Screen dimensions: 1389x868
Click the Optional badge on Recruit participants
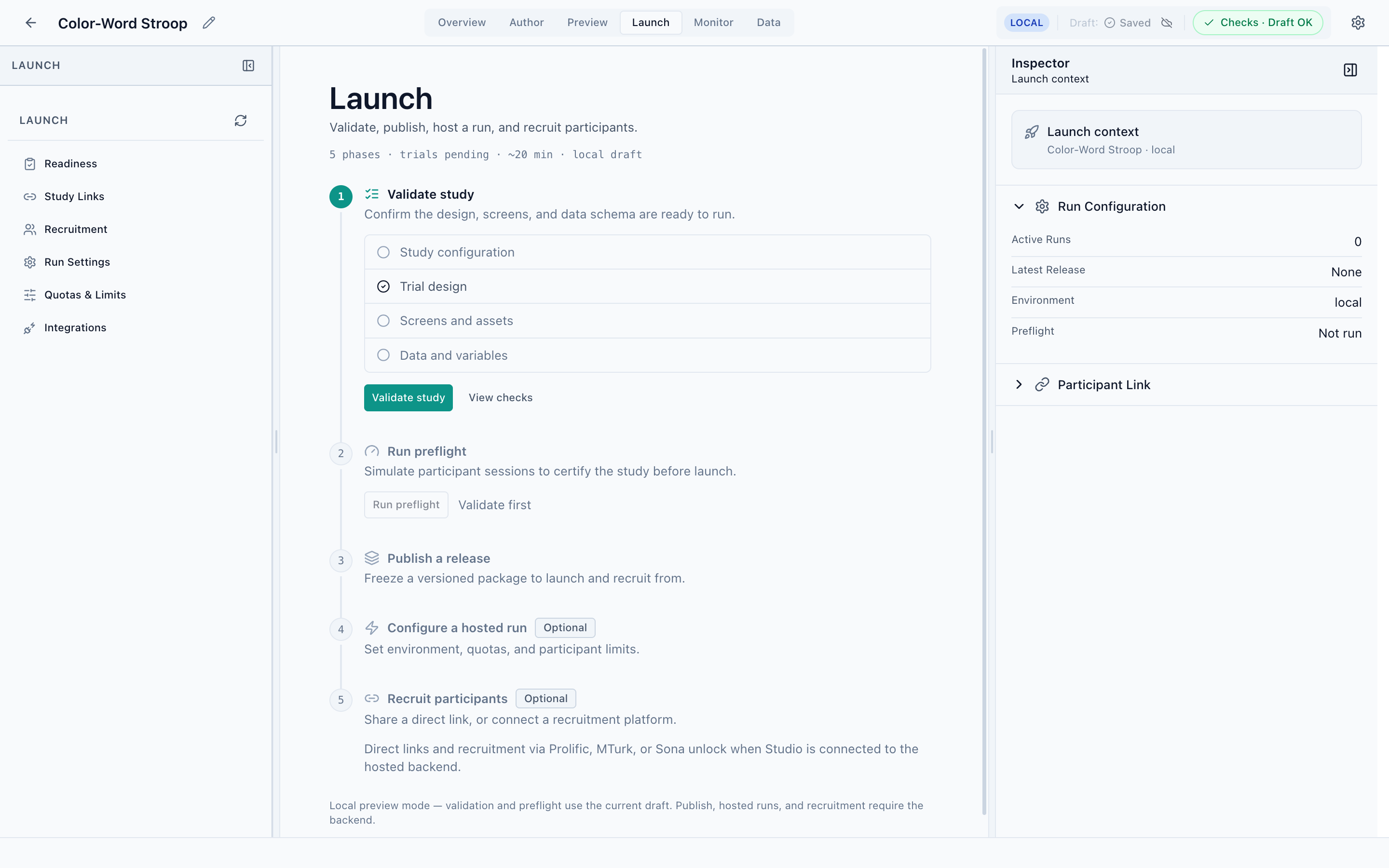545,698
